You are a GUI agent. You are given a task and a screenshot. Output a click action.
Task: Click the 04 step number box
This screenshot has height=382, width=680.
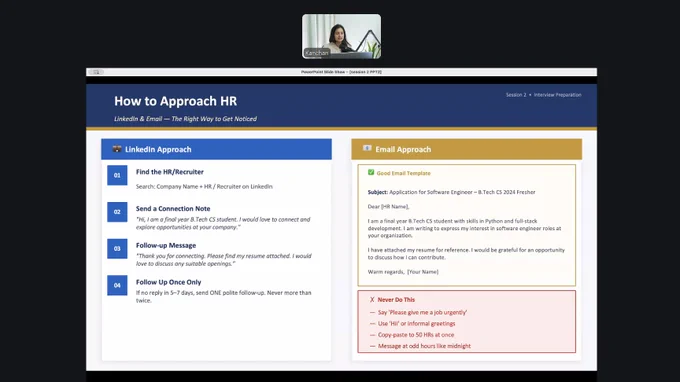[117, 285]
